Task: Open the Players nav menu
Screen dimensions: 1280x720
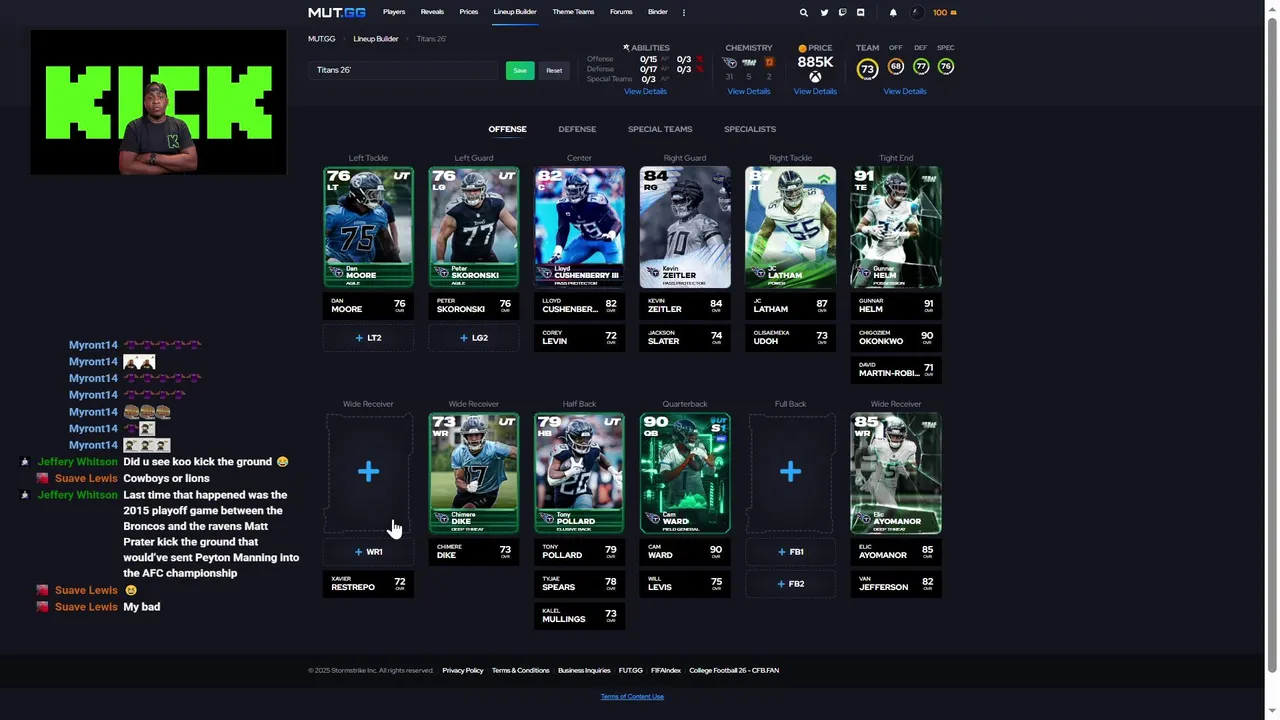Action: (394, 12)
